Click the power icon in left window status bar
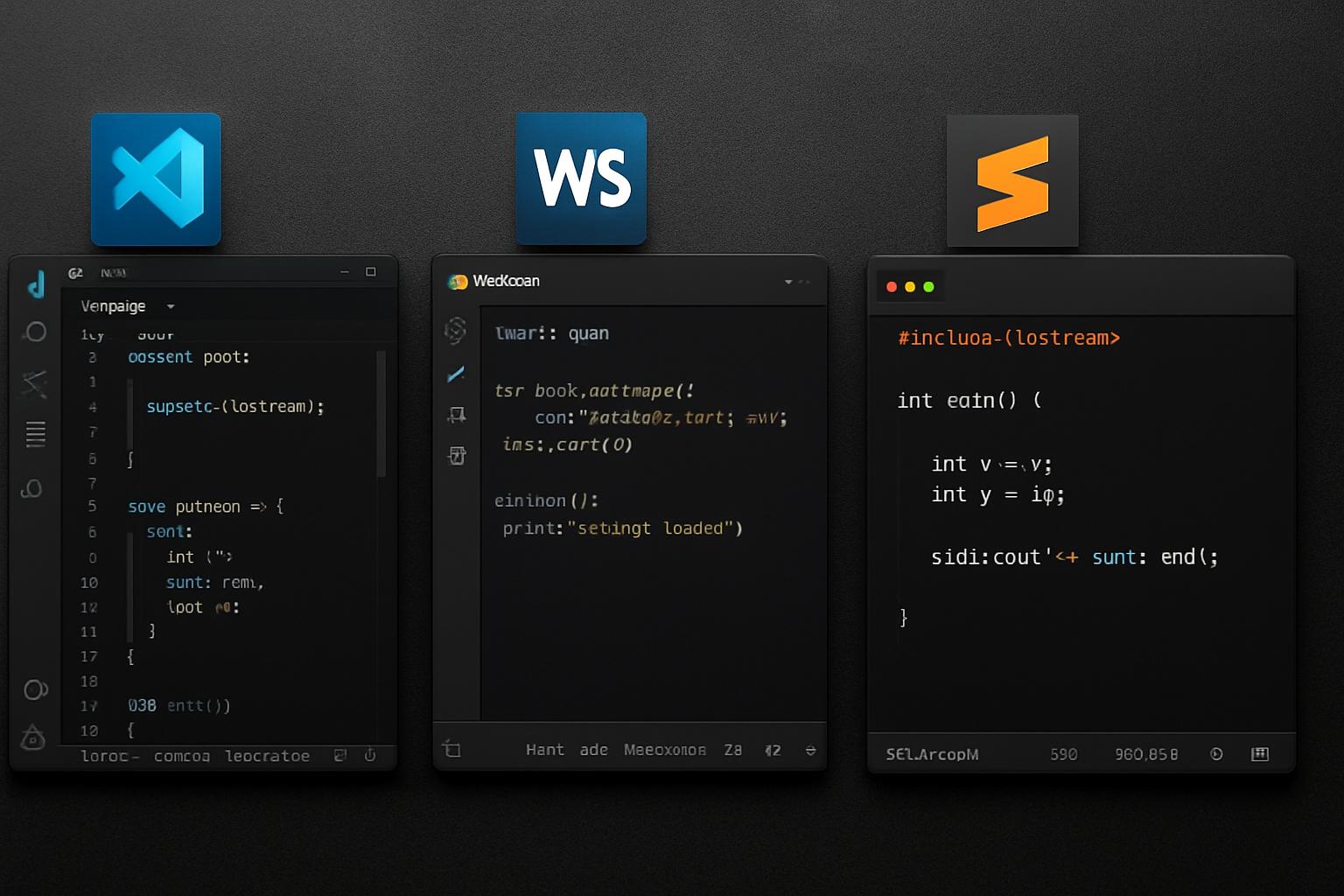The width and height of the screenshot is (1344, 896). 370,755
